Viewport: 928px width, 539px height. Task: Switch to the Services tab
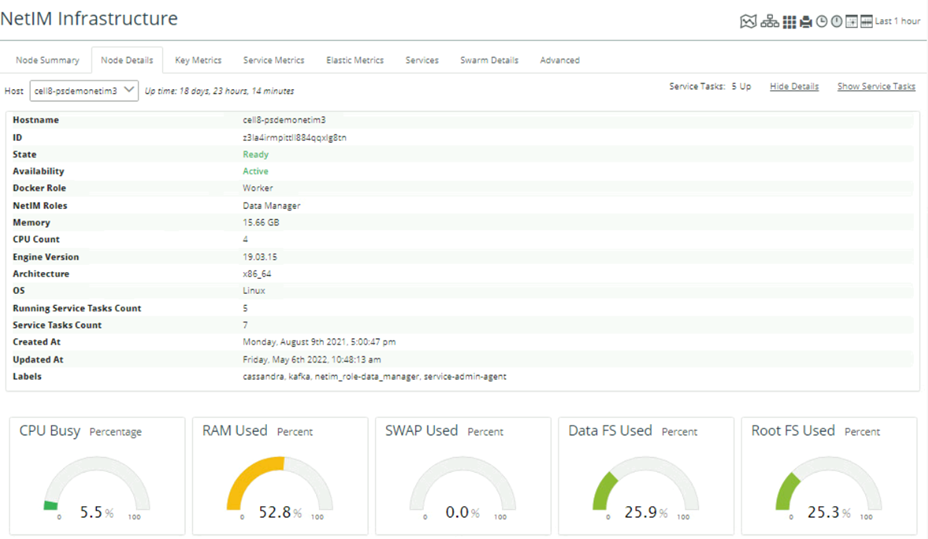(422, 60)
